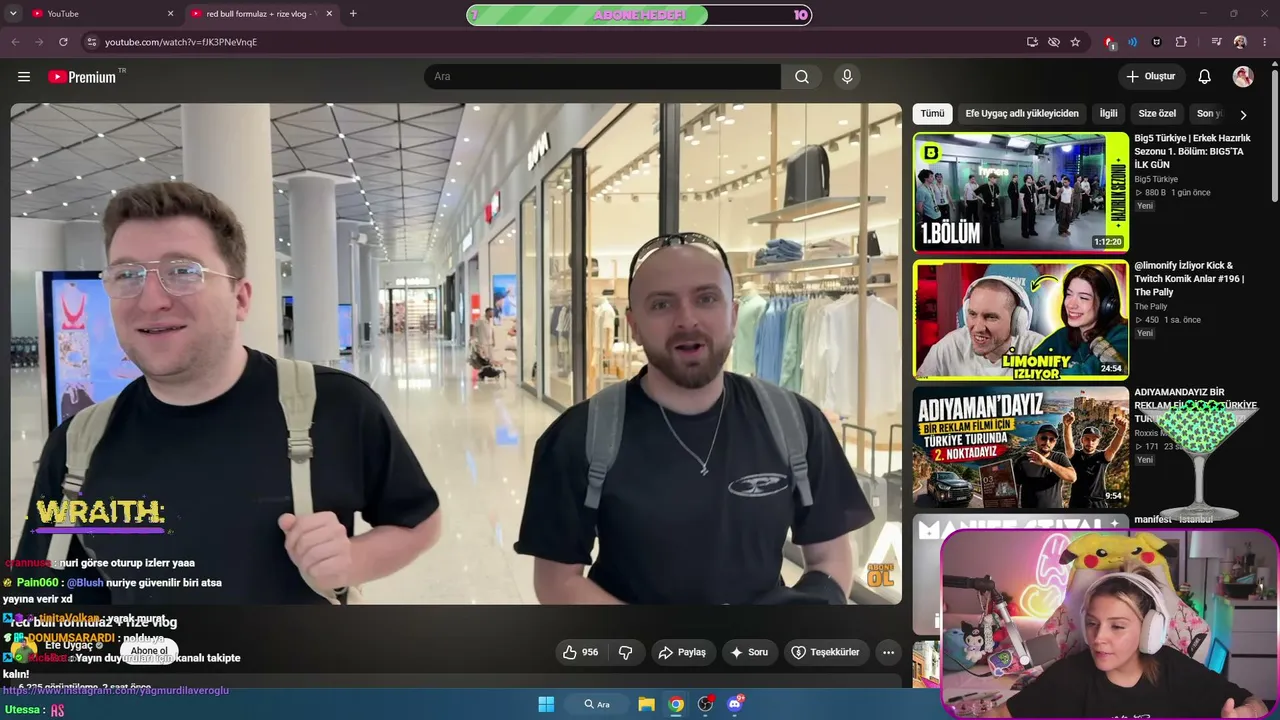Screen dimensions: 1280x720
Task: Open the Big5 Türkiye Erkek Hazırlık Sezonu title
Action: 1194,152
